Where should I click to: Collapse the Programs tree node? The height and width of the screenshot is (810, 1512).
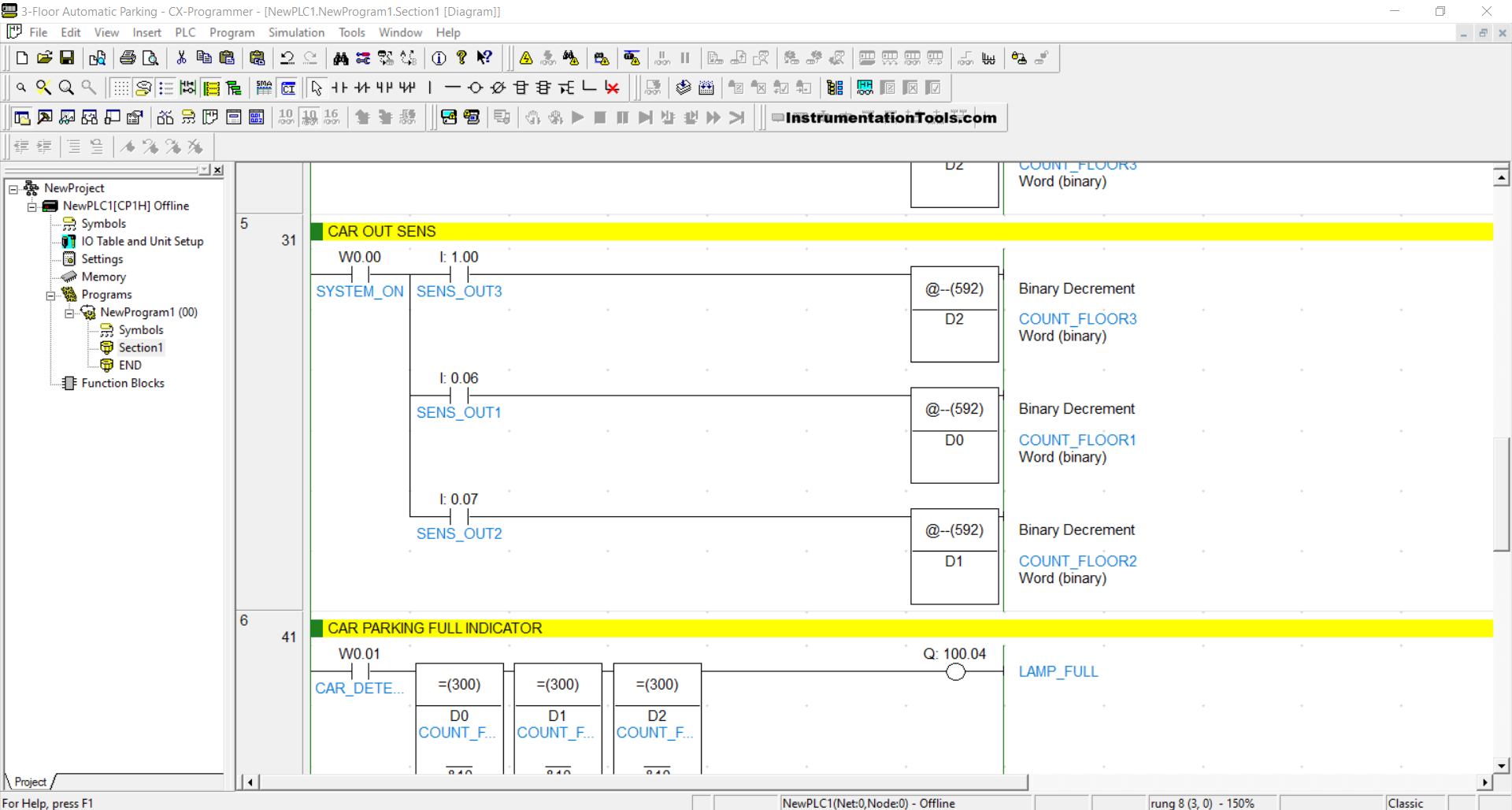[50, 295]
